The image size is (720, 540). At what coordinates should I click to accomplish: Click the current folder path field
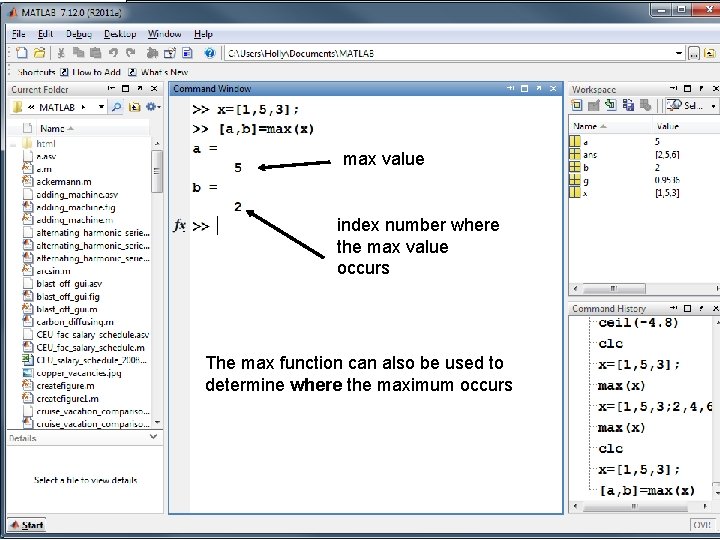pyautogui.click(x=450, y=54)
